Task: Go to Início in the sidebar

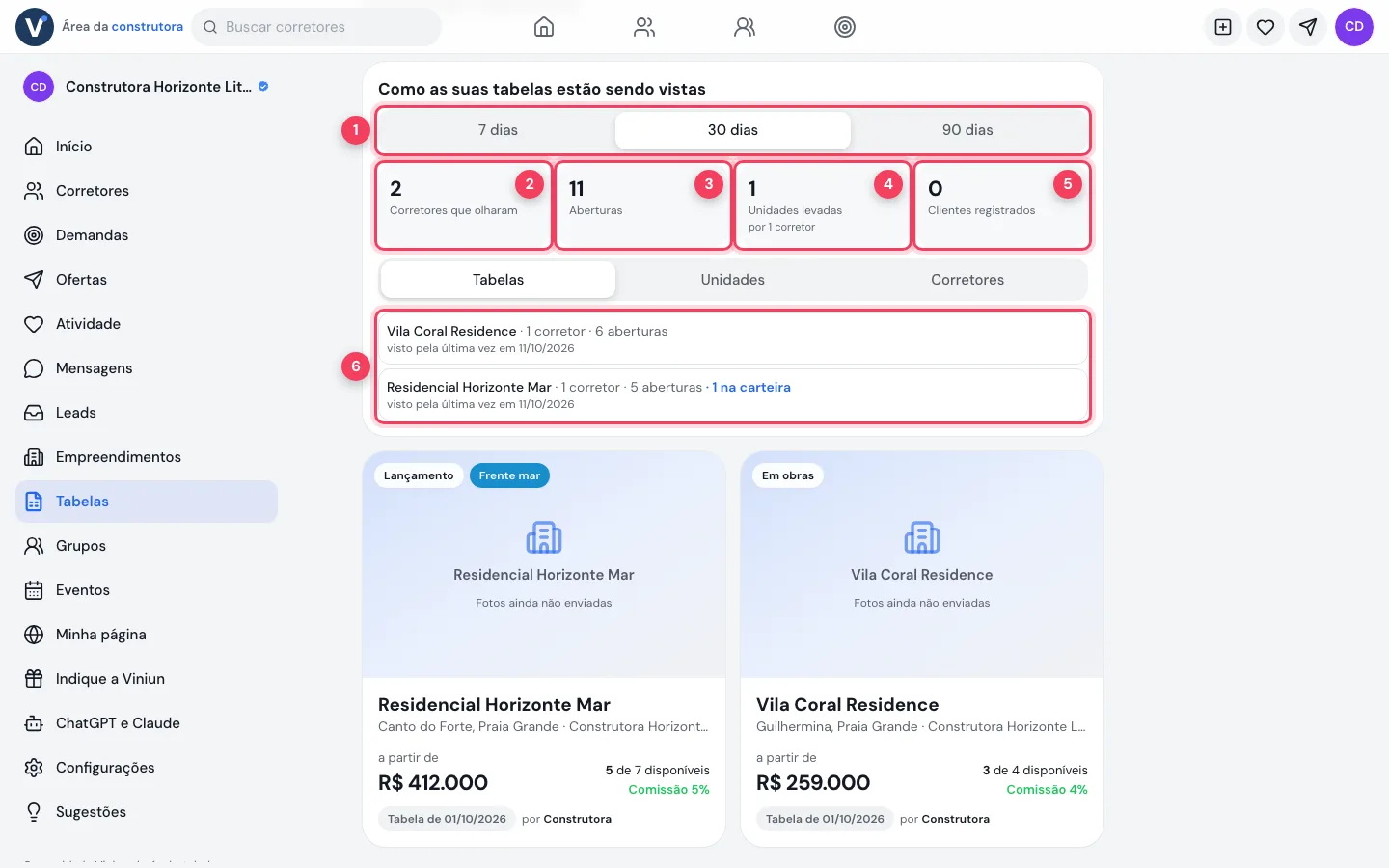Action: 147,147
